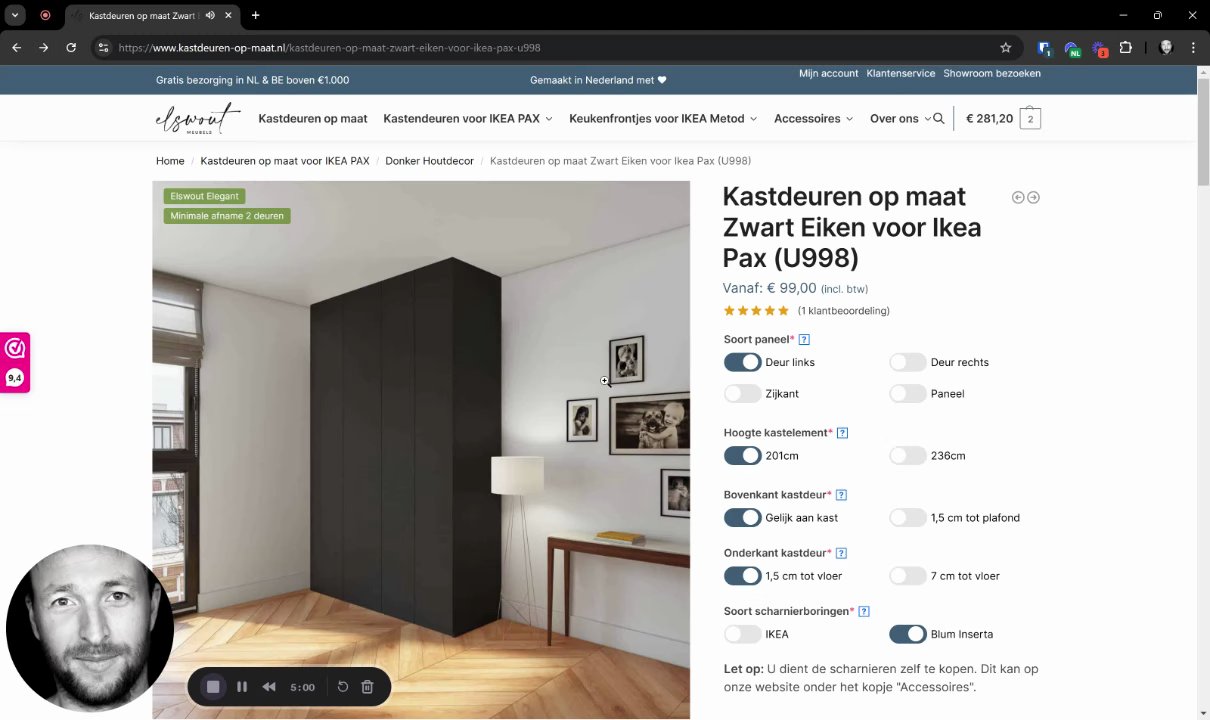Open help icon next to Onderkant kastdeur

pyautogui.click(x=841, y=553)
